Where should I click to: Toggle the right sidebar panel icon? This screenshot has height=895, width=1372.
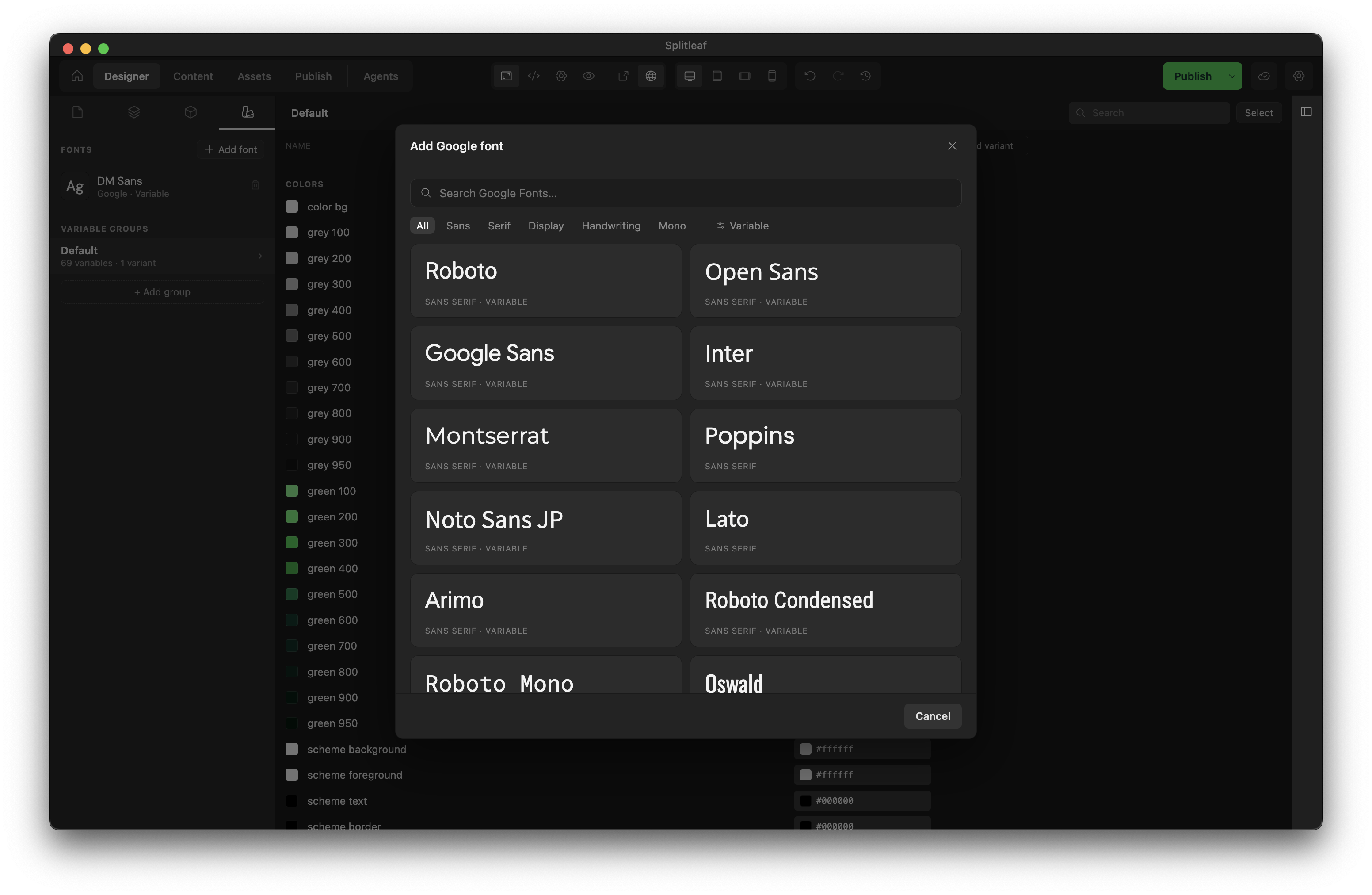1306,112
